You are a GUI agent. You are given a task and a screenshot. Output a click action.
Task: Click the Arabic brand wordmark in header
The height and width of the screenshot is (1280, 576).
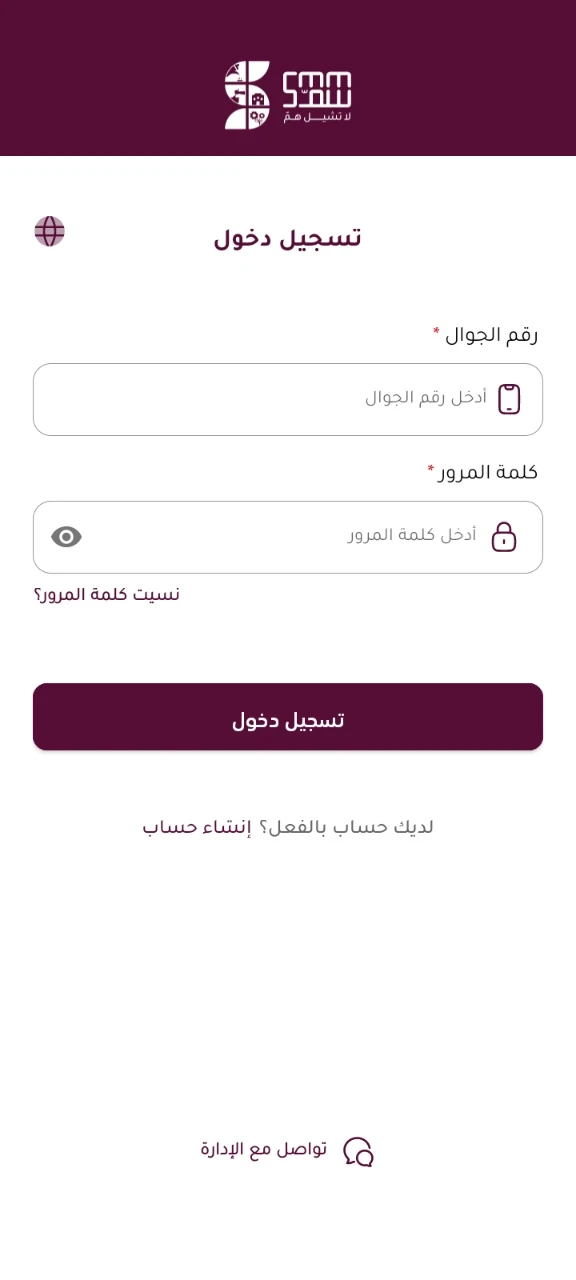click(x=317, y=89)
